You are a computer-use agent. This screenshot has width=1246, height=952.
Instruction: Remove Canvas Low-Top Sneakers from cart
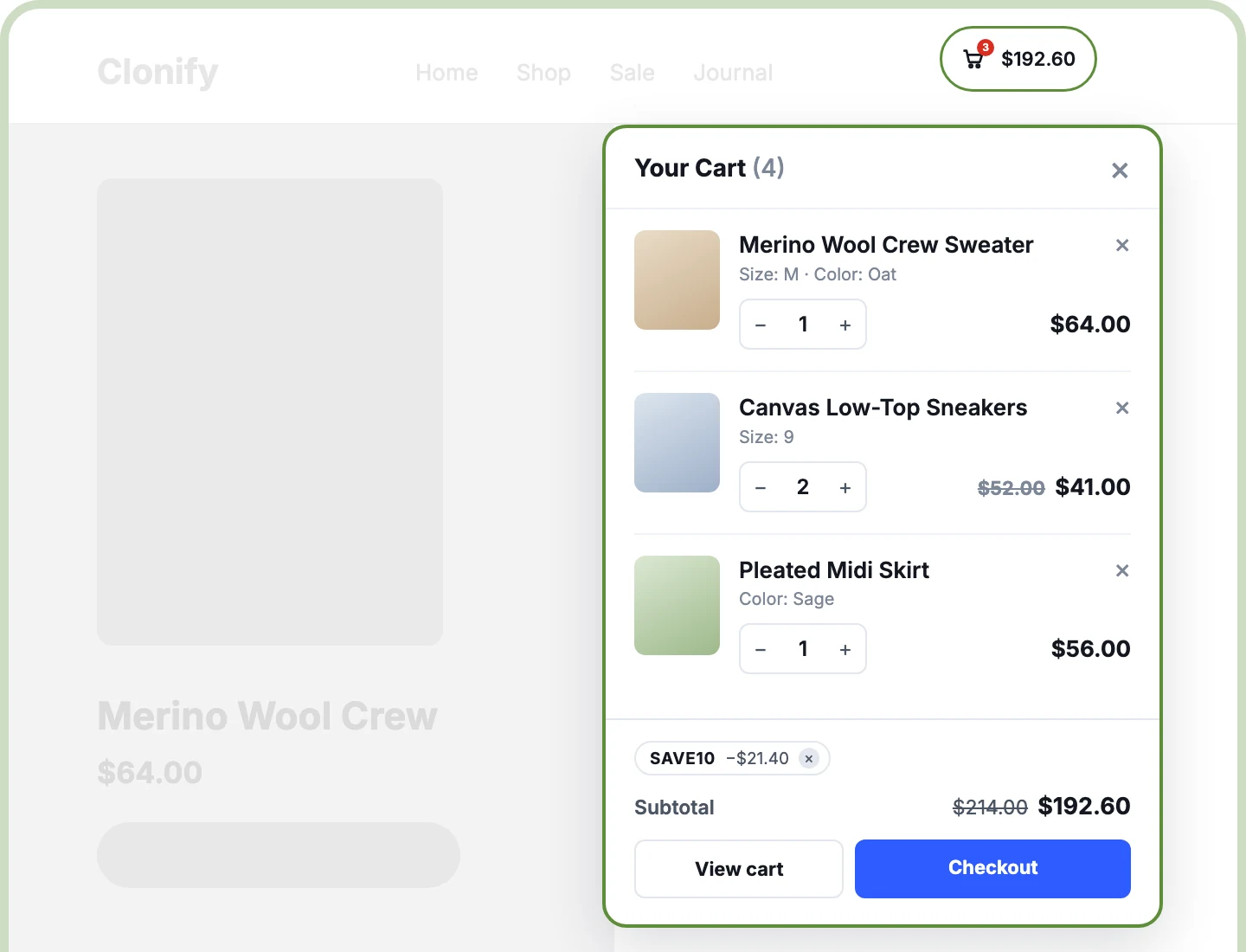click(x=1122, y=408)
